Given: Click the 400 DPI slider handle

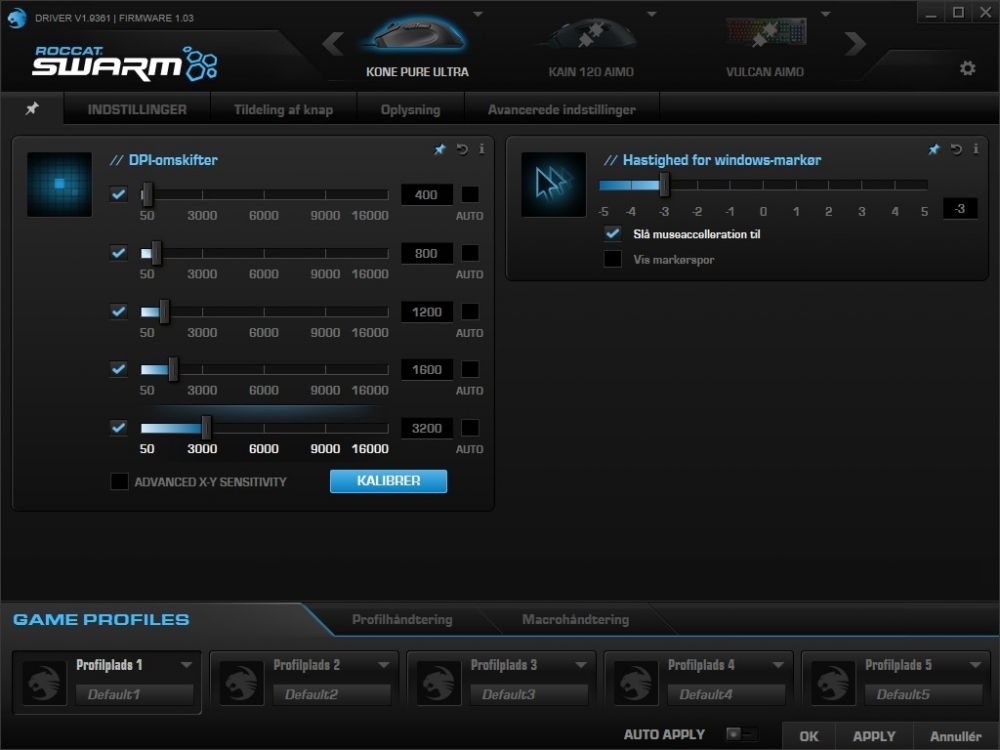Looking at the screenshot, I should point(147,194).
